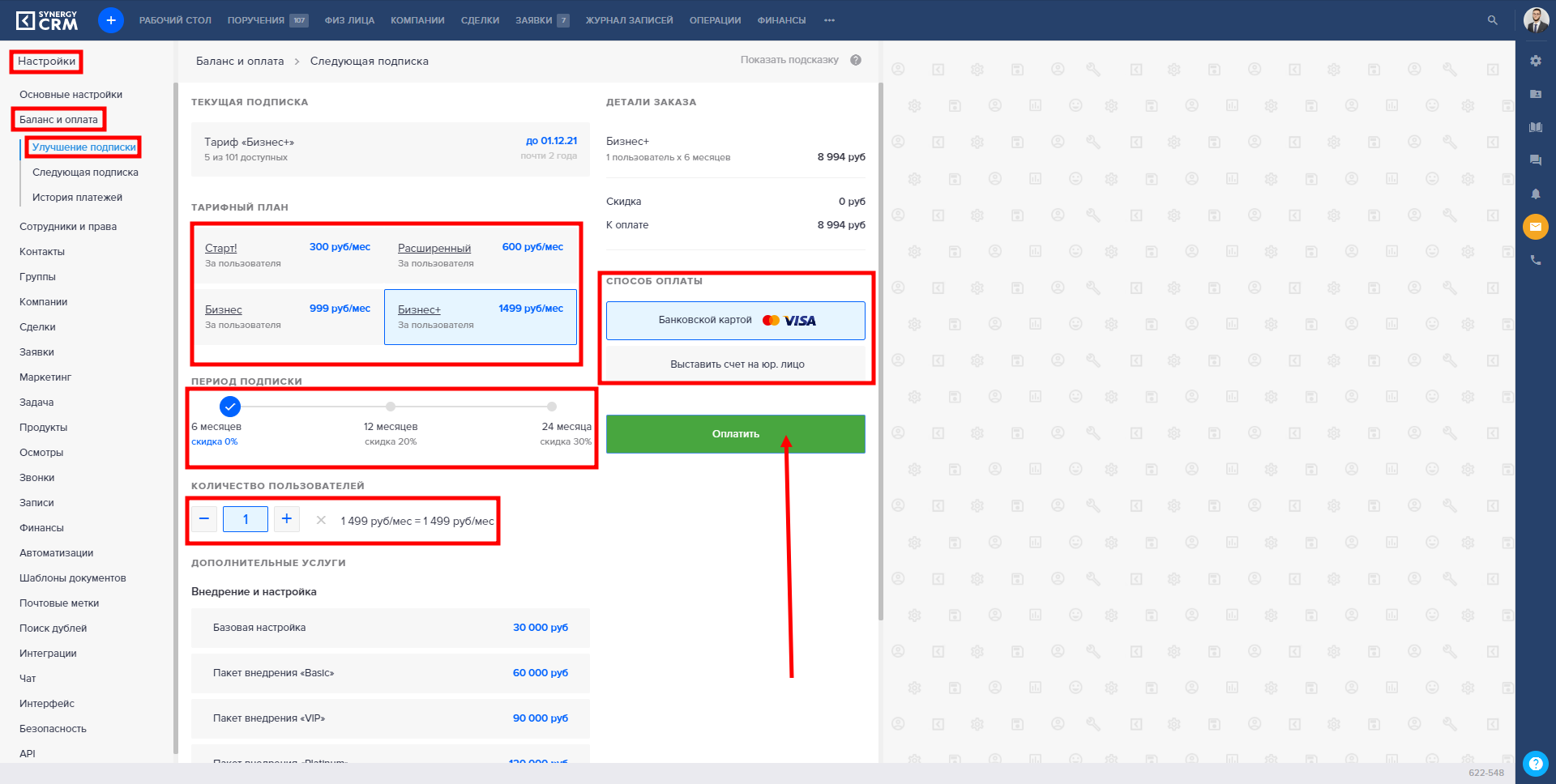Open Журнал записей in top menu
This screenshot has width=1556, height=784.
point(629,20)
